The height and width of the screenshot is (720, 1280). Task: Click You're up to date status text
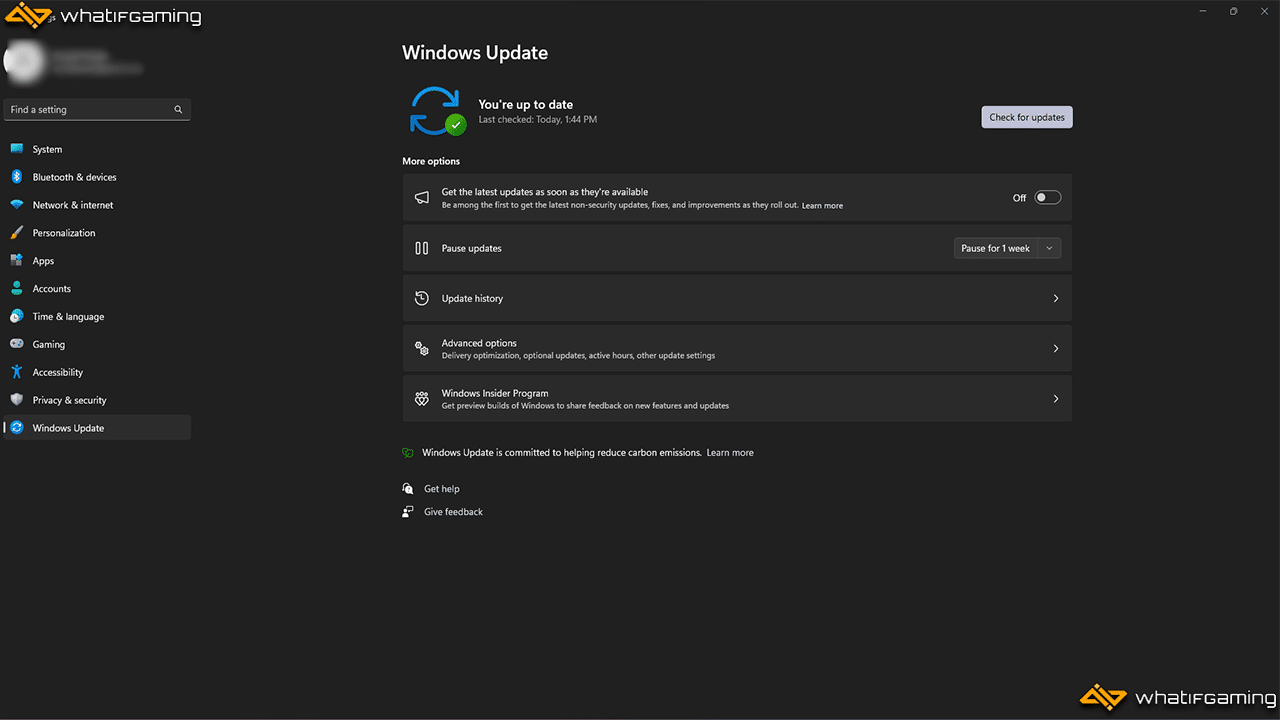point(526,104)
